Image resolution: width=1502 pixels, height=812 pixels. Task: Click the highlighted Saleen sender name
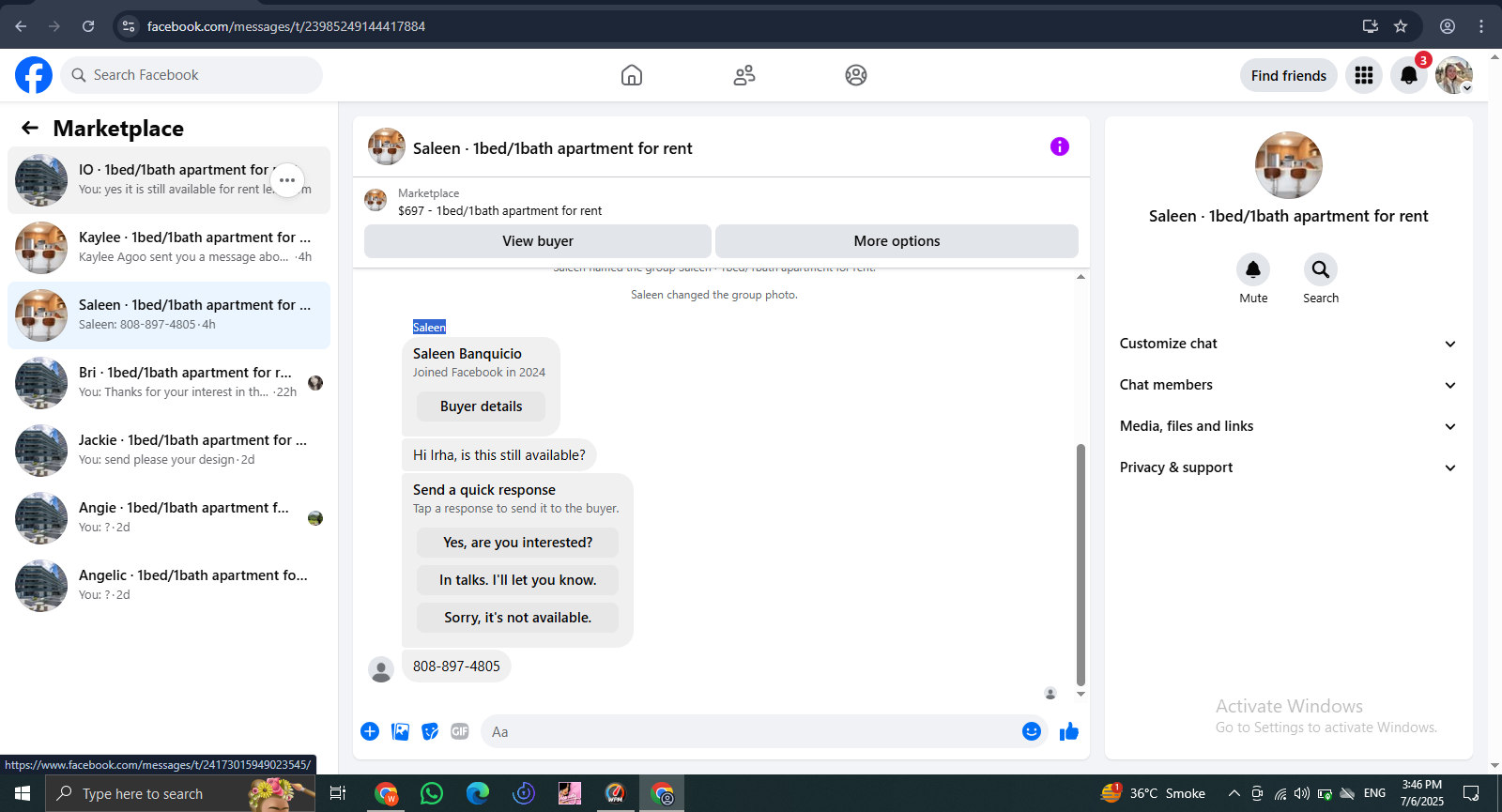(x=429, y=327)
